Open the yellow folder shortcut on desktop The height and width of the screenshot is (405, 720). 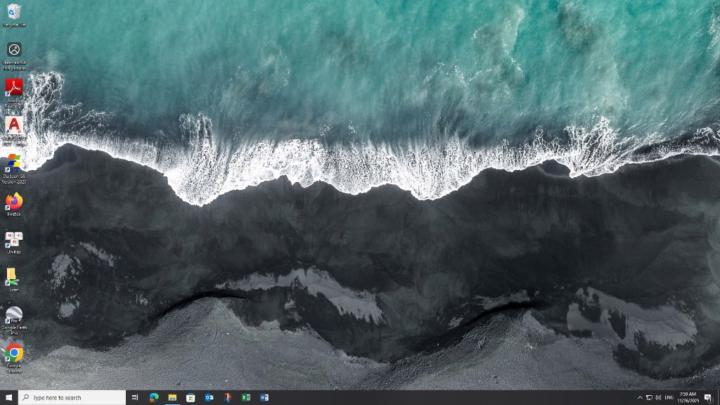[12, 275]
